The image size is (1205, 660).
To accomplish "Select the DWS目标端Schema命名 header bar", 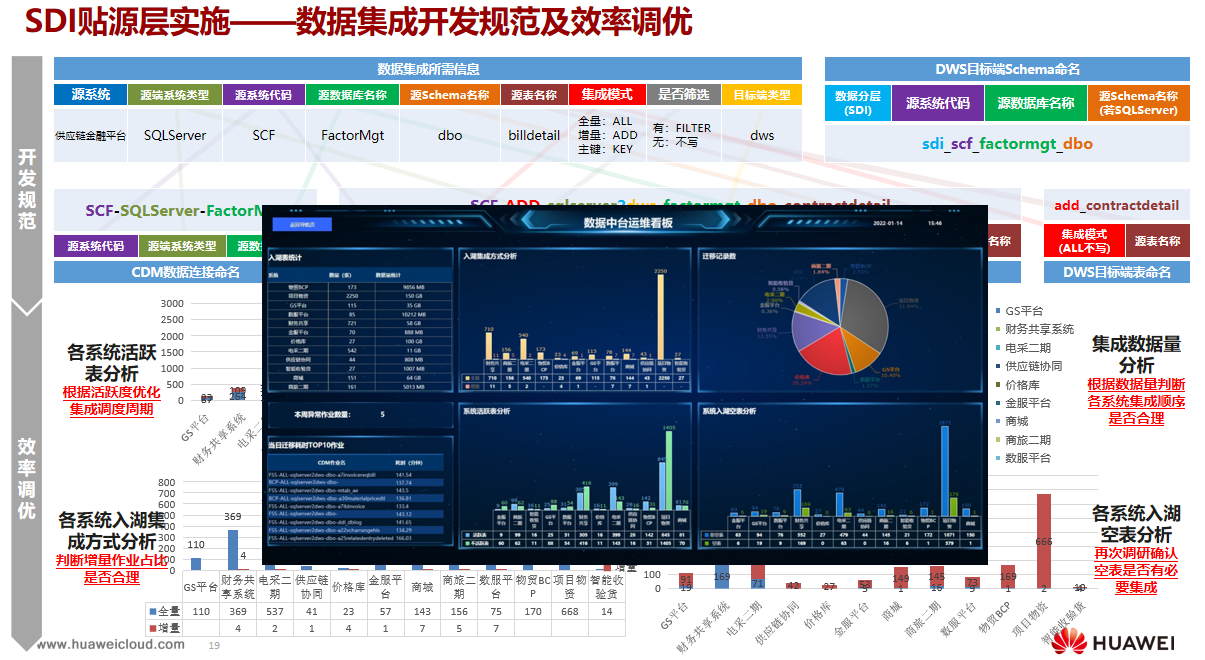I will pyautogui.click(x=1007, y=69).
